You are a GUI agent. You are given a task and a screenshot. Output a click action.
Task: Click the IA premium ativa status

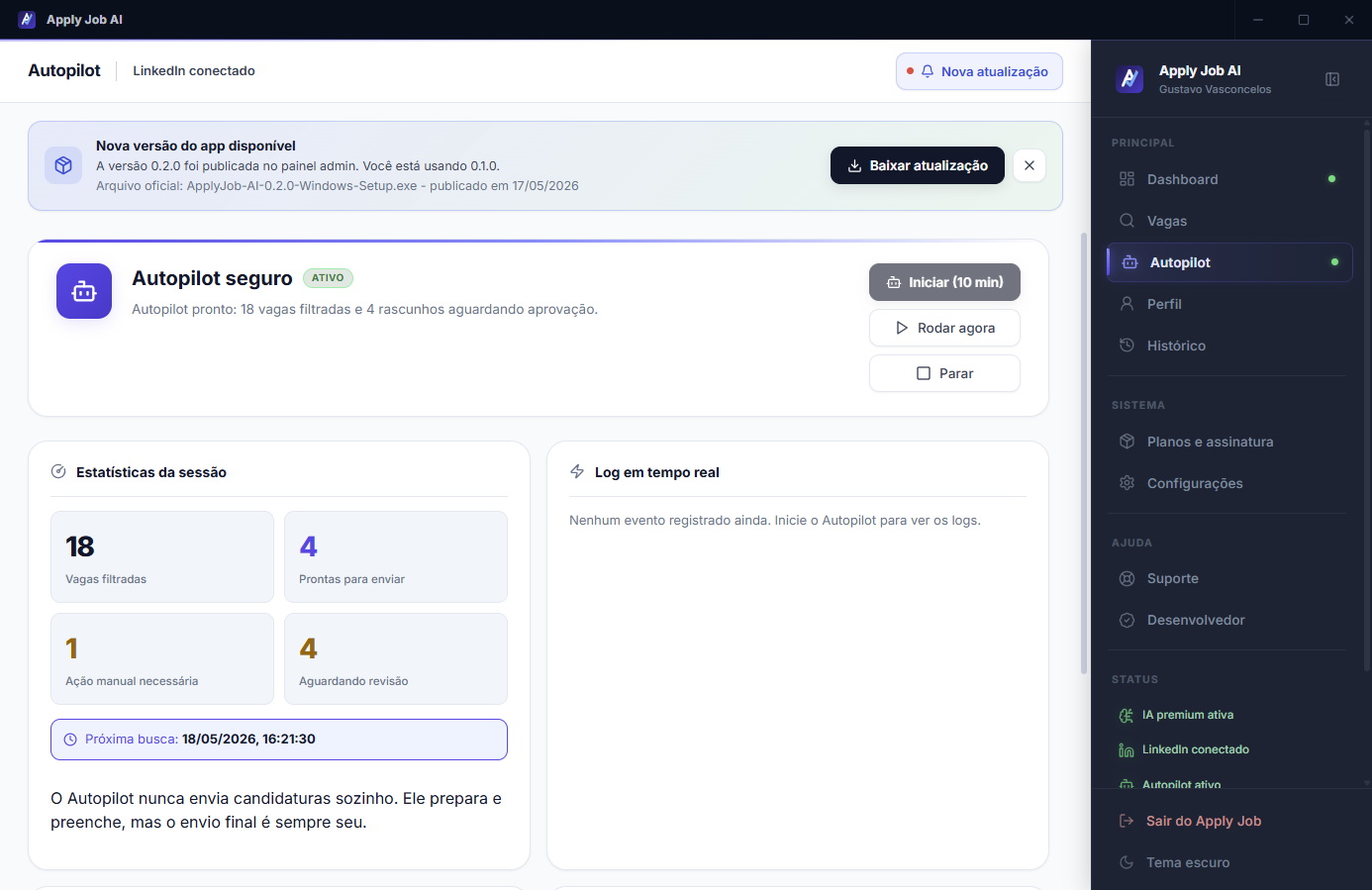tap(1178, 715)
